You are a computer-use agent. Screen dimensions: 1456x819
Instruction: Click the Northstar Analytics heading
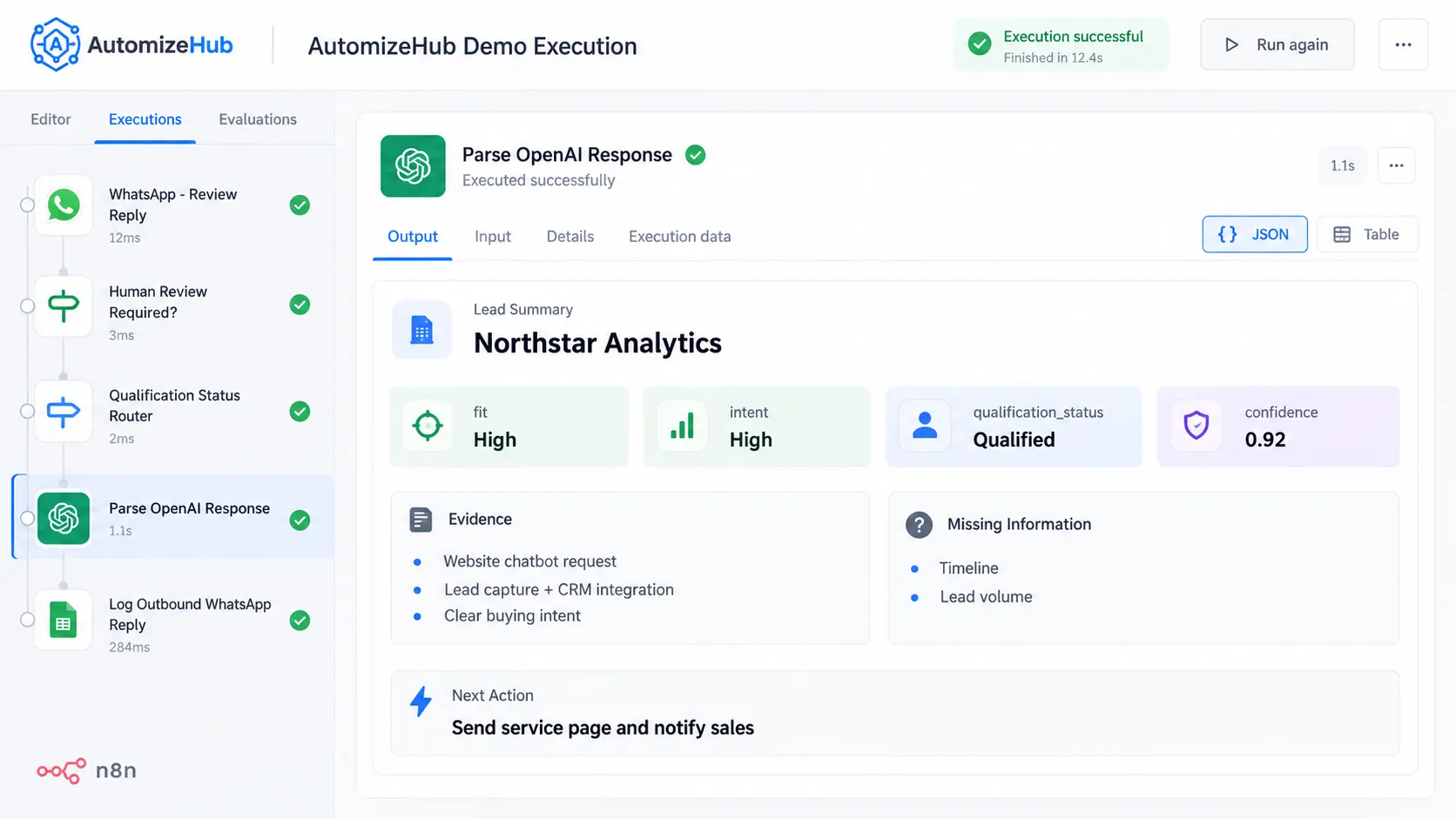[x=597, y=343]
